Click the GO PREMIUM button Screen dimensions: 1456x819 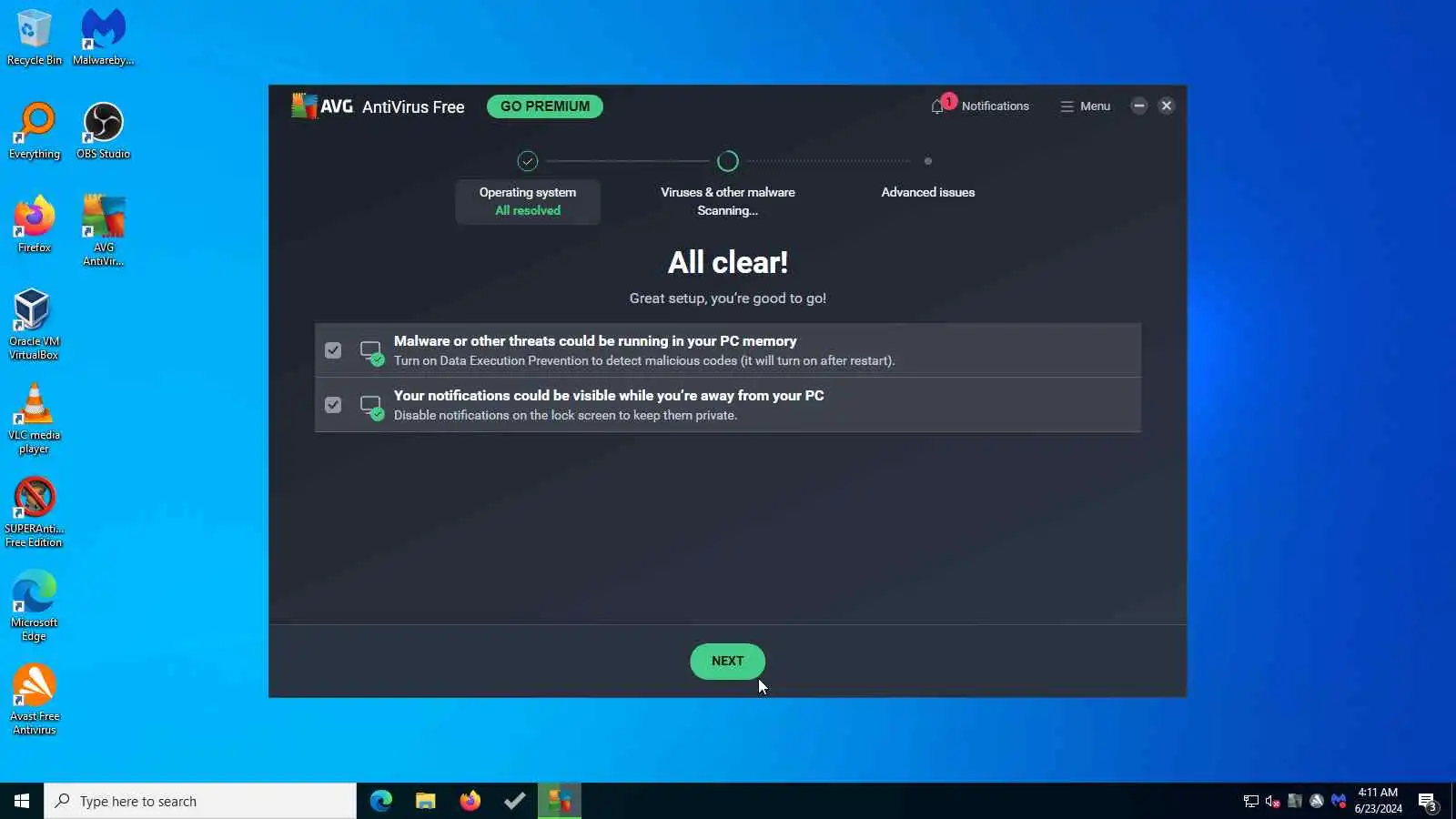click(x=545, y=106)
